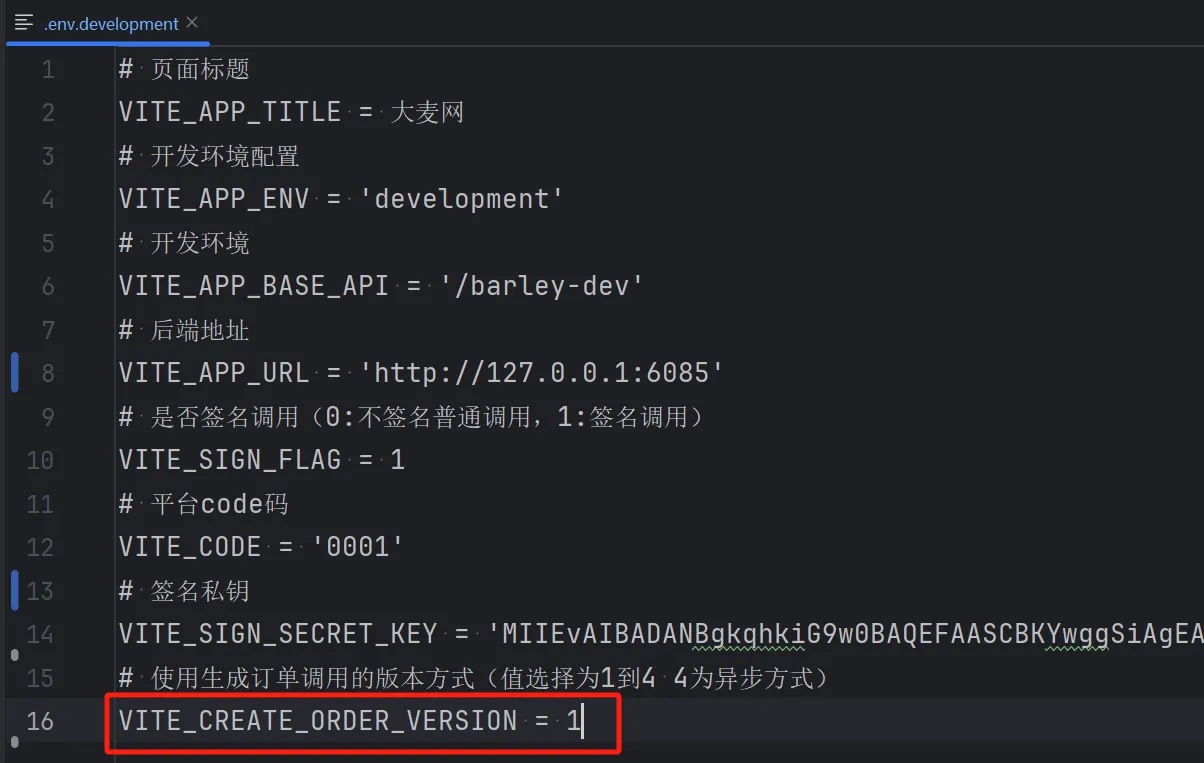Place cursor on the VITE_APP_TITLE variable name
The image size is (1204, 763).
(230, 112)
